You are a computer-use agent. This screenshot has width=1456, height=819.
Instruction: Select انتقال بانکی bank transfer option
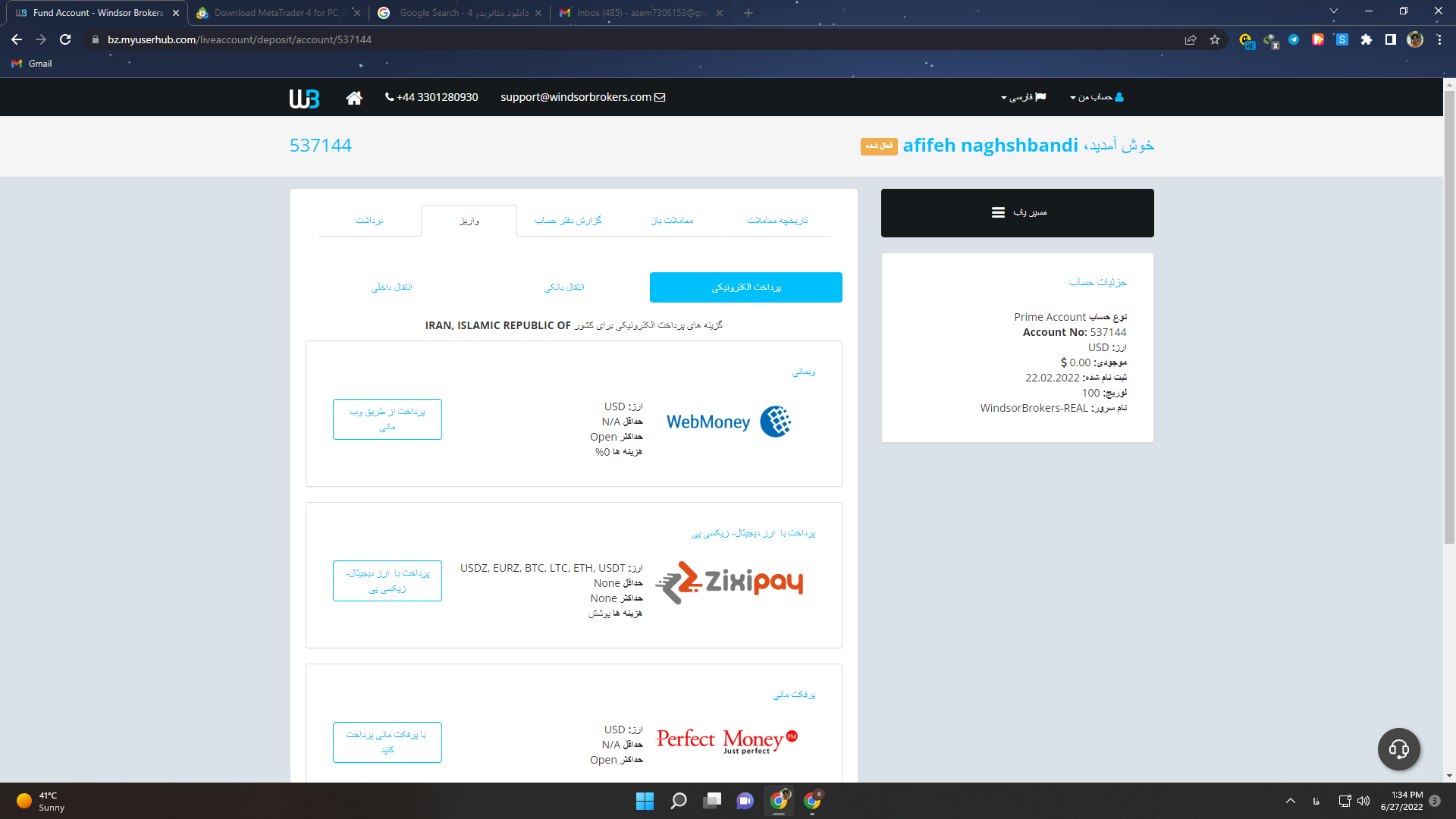pyautogui.click(x=564, y=287)
